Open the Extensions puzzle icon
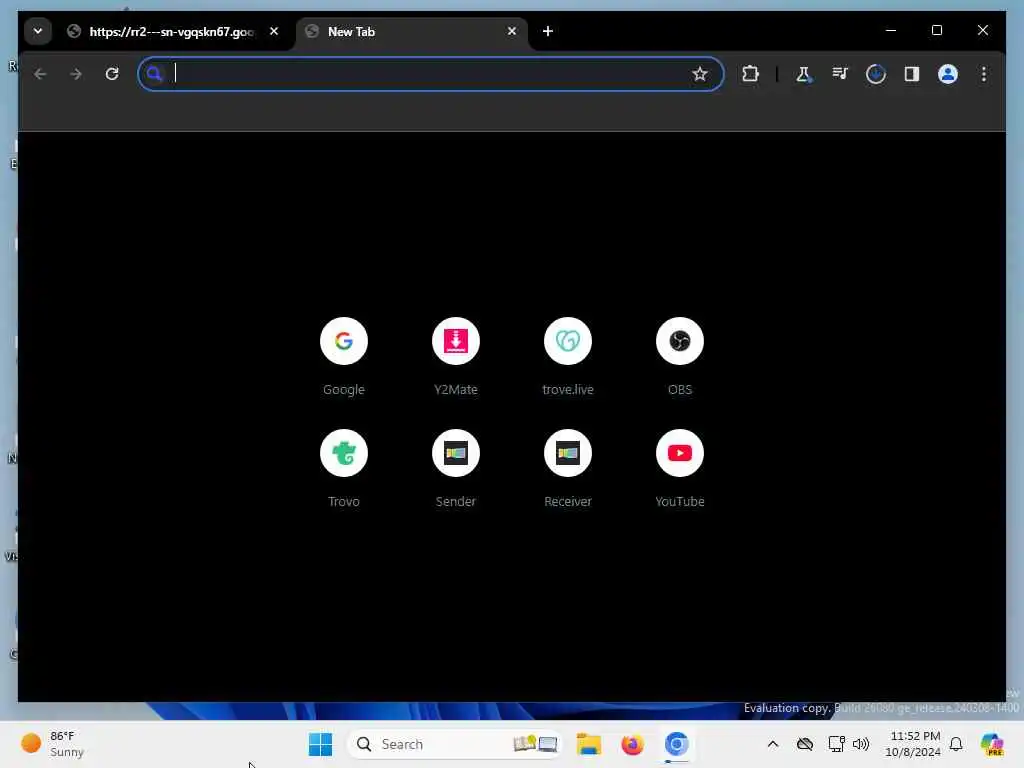The width and height of the screenshot is (1024, 768). 750,74
